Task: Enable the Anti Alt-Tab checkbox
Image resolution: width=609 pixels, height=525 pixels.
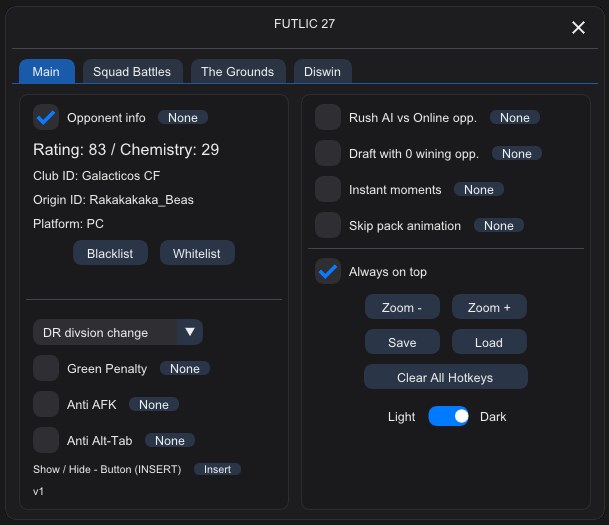Action: (46, 440)
